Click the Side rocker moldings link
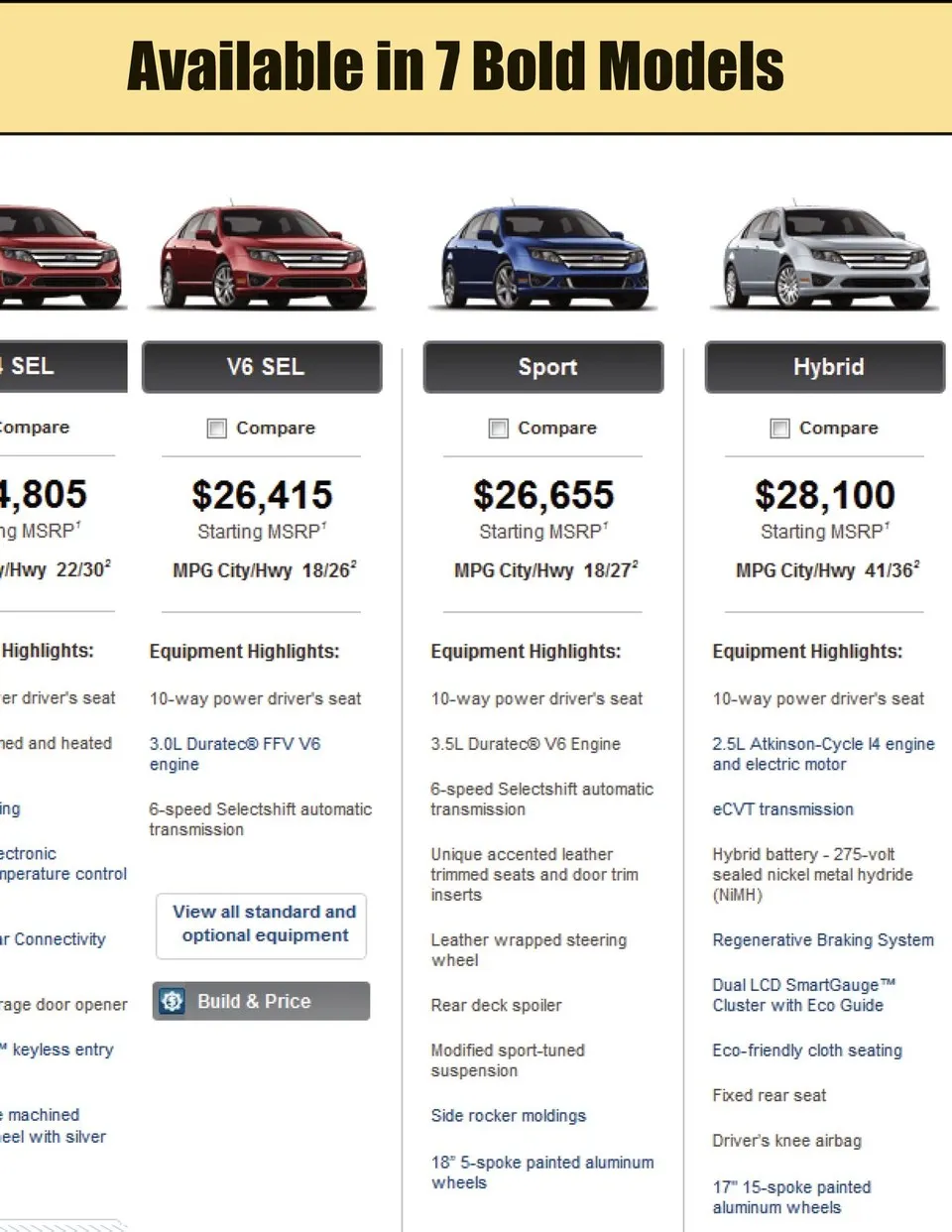This screenshot has width=952, height=1232. (x=508, y=1116)
